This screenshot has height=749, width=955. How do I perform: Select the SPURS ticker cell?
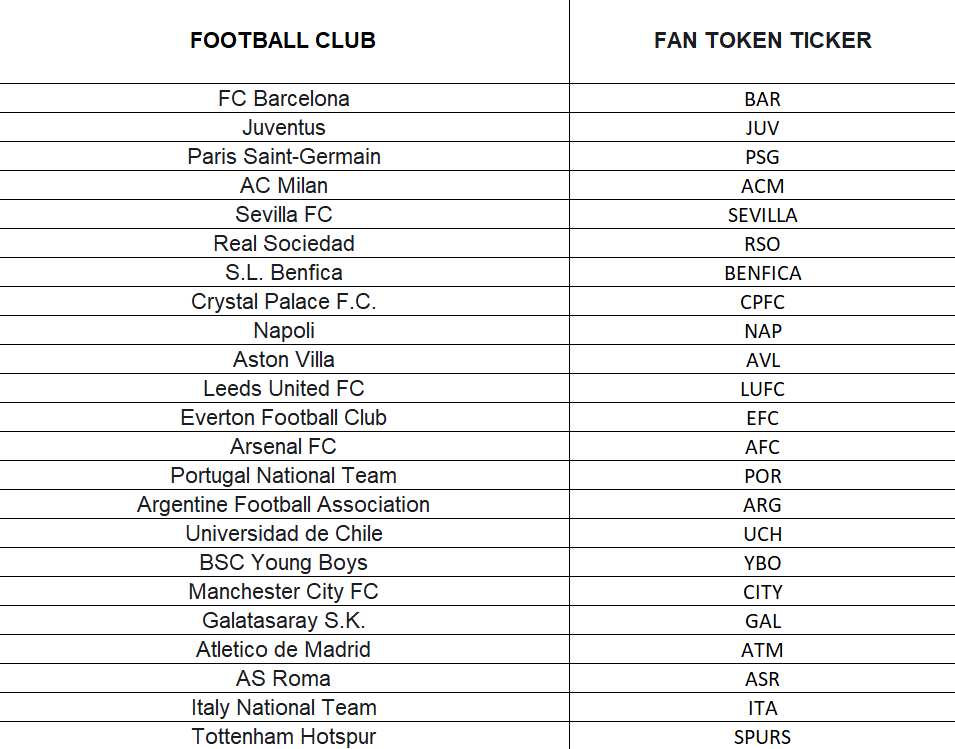(762, 737)
